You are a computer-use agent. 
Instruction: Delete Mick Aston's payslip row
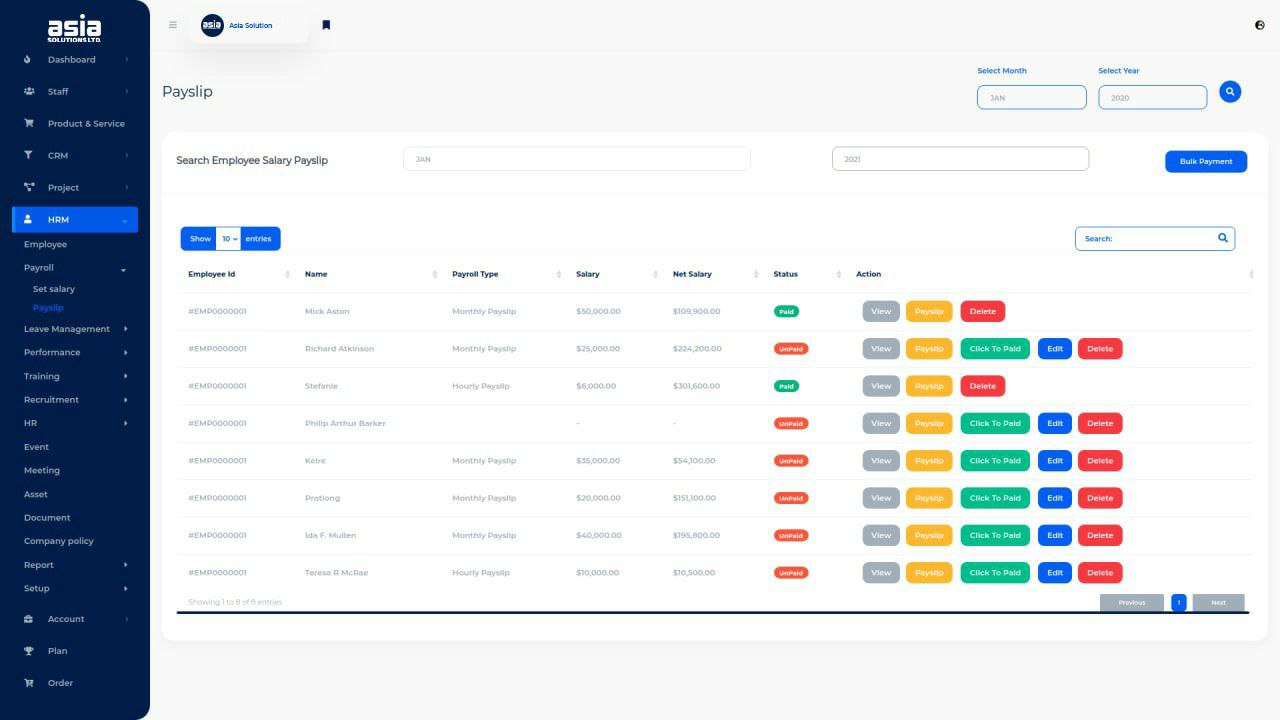[x=982, y=311]
